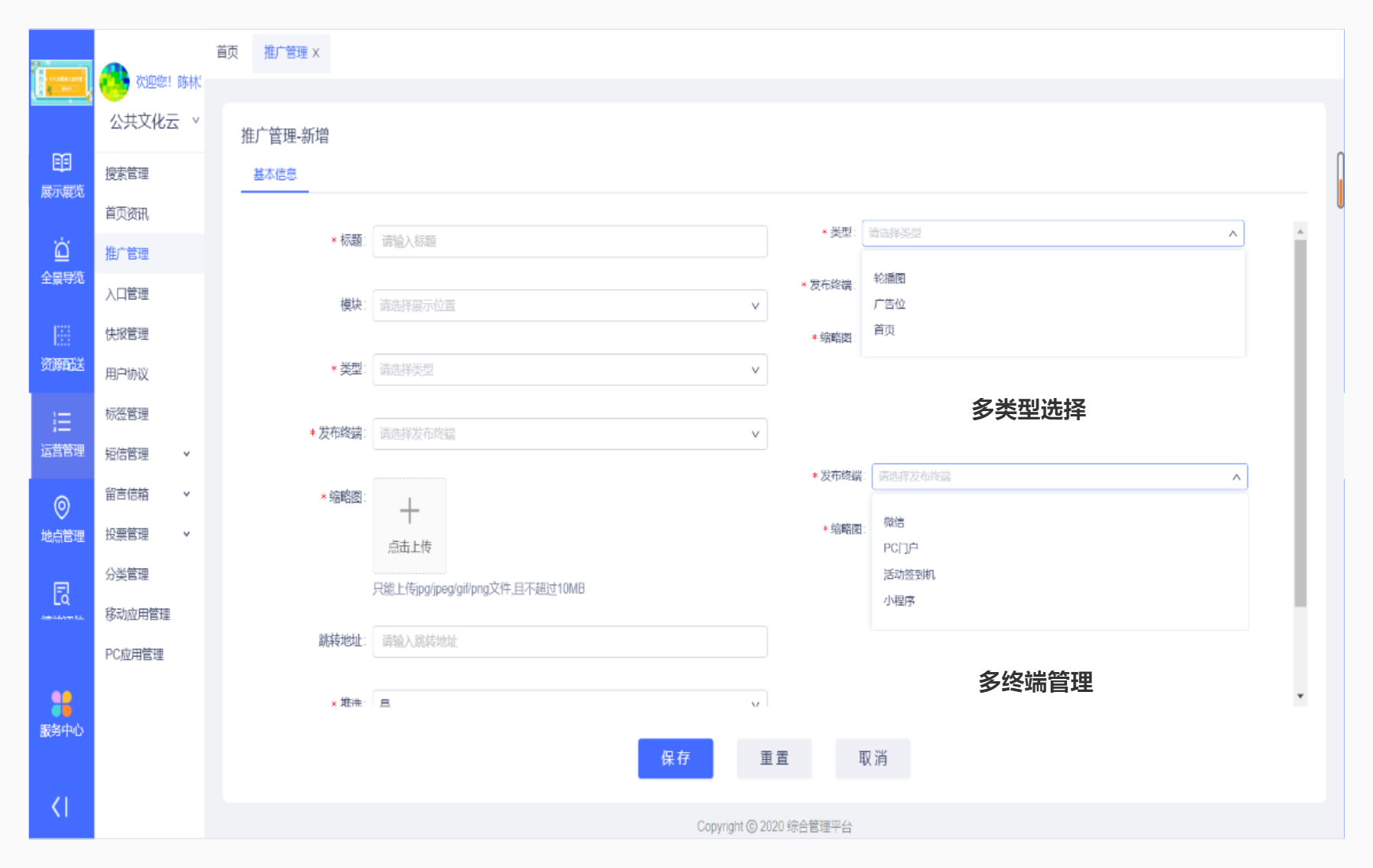
Task: Open the 类型 dropdown in main form
Action: pyautogui.click(x=570, y=370)
